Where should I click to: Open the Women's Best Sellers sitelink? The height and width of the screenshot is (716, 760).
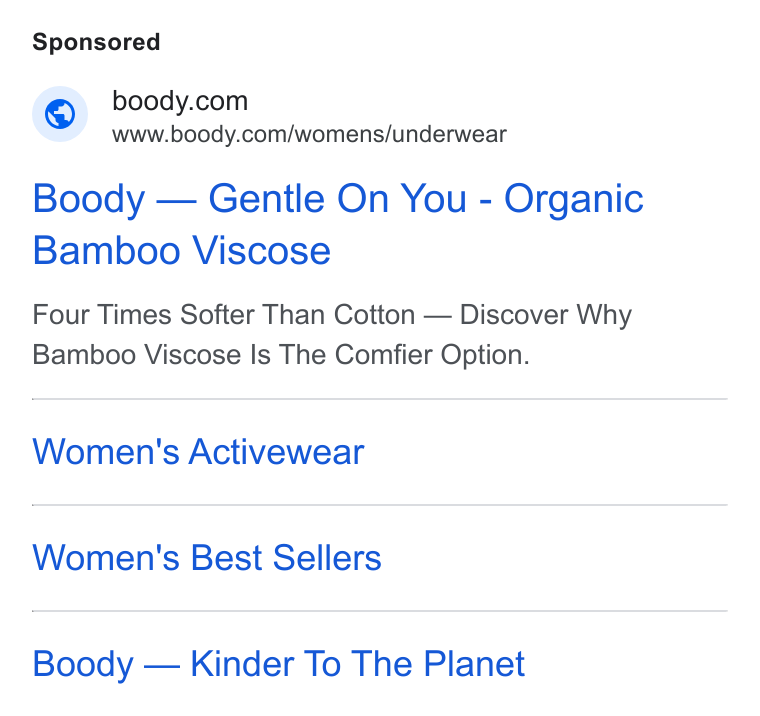[x=207, y=557]
